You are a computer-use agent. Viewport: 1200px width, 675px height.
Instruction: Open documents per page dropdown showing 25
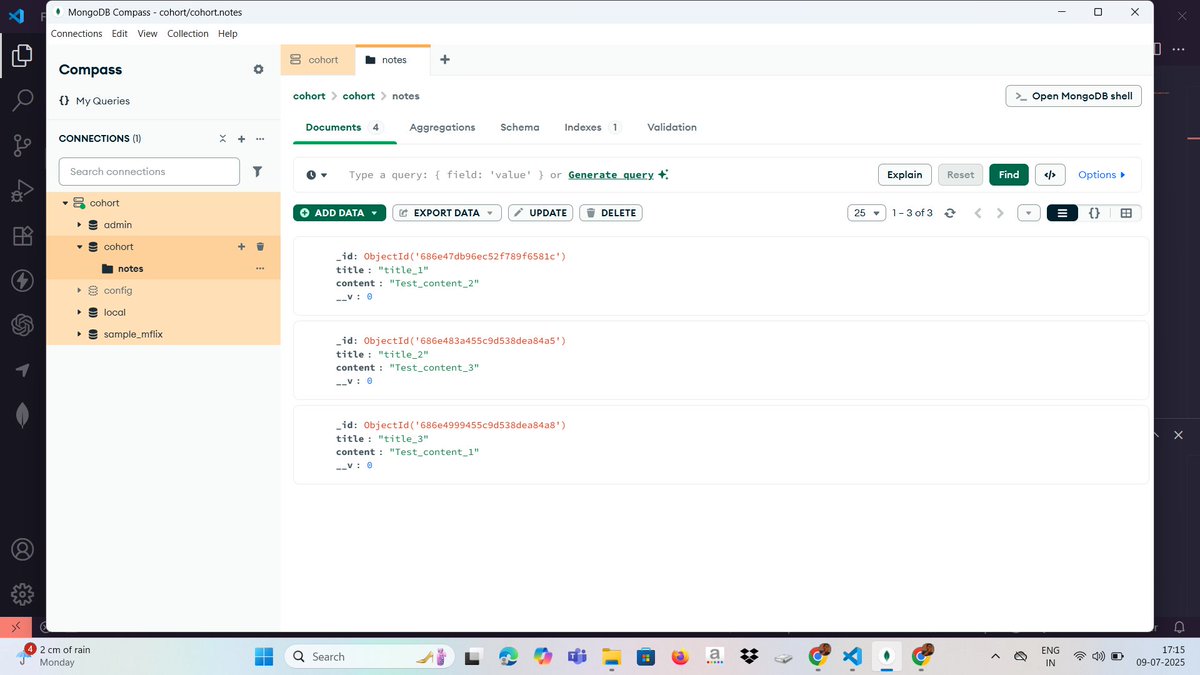point(866,213)
